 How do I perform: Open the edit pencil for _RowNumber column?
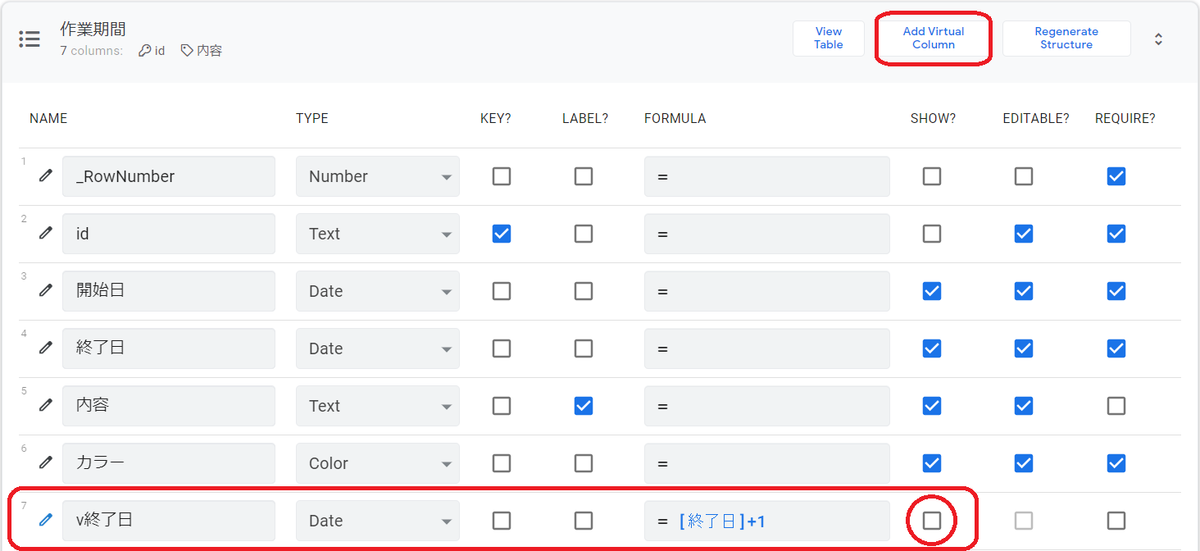[45, 176]
